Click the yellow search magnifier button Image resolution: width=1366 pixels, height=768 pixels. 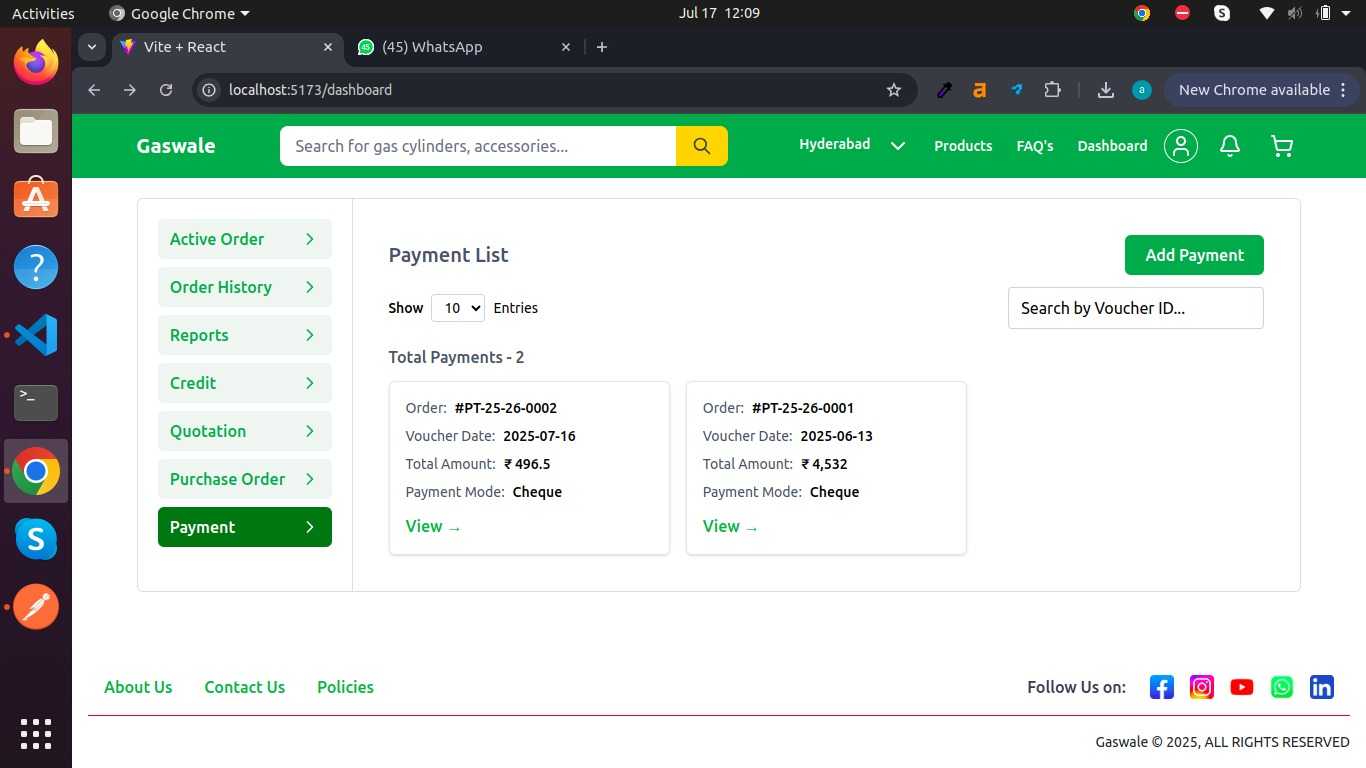point(701,146)
